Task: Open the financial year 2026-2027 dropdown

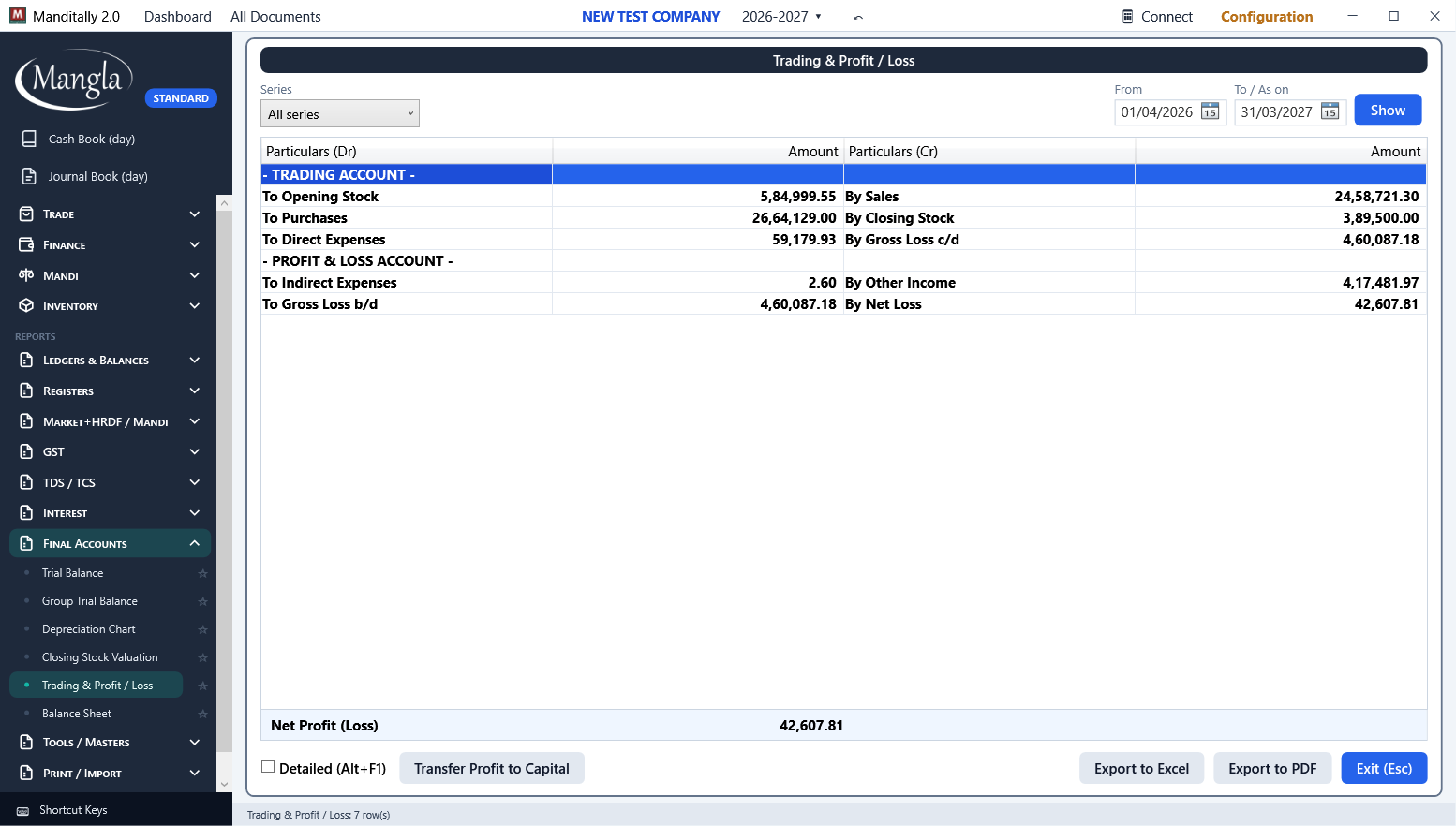Action: 781,17
